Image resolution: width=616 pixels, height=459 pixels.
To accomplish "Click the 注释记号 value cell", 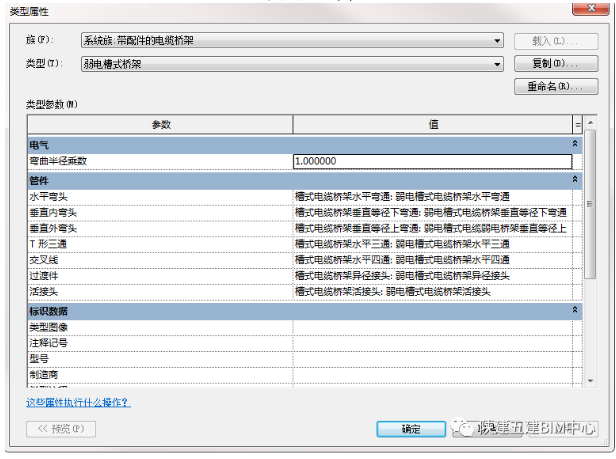I will 433,343.
